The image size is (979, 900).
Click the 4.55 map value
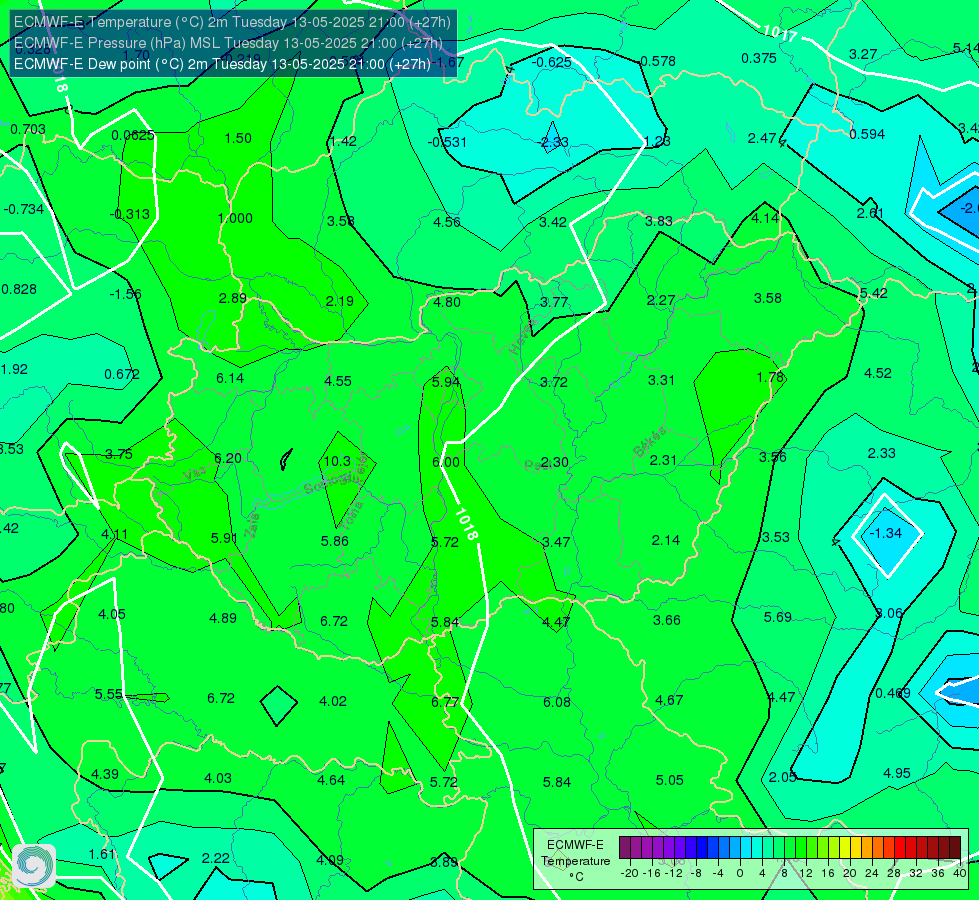click(338, 381)
